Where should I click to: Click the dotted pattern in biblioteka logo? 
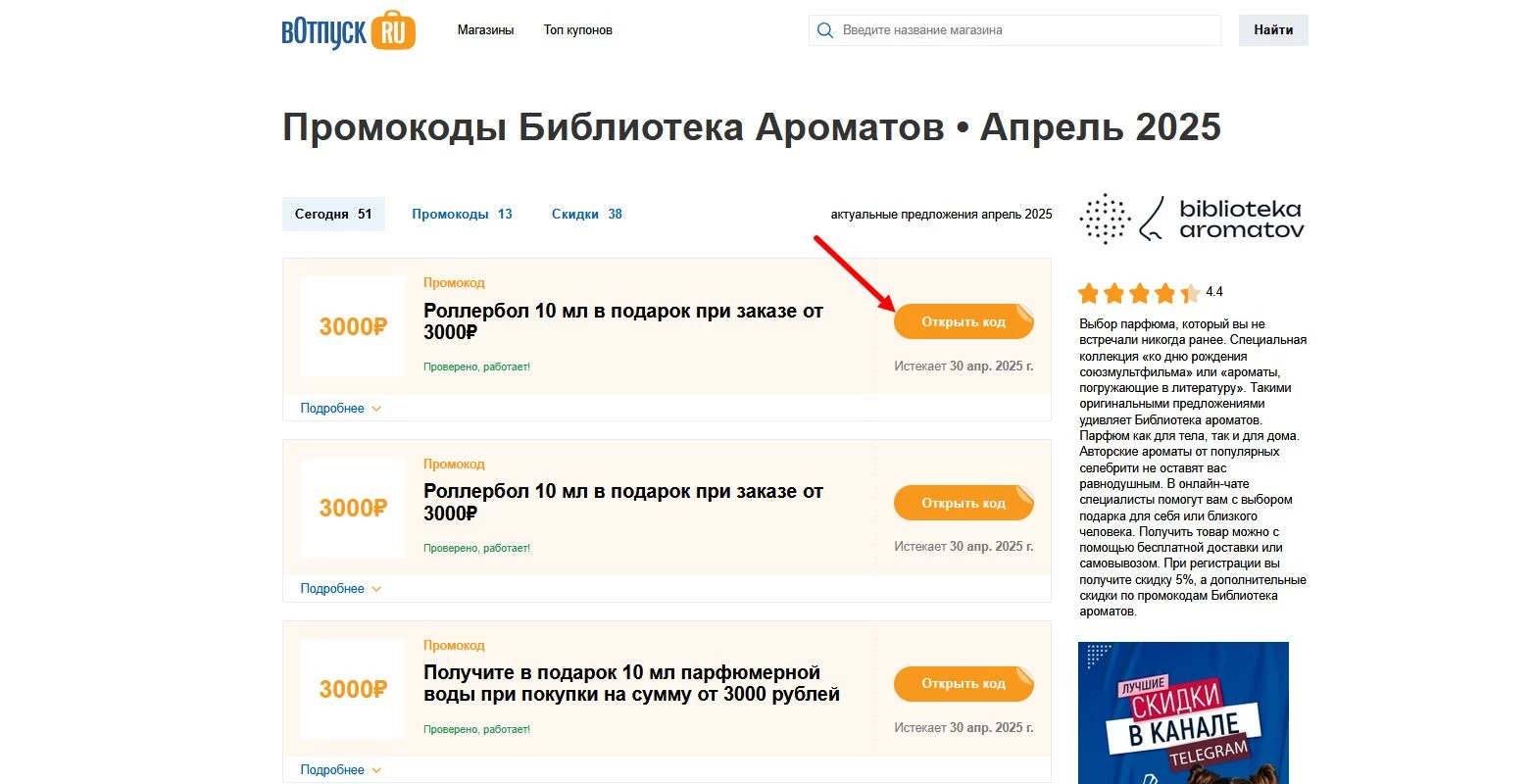[x=1104, y=217]
